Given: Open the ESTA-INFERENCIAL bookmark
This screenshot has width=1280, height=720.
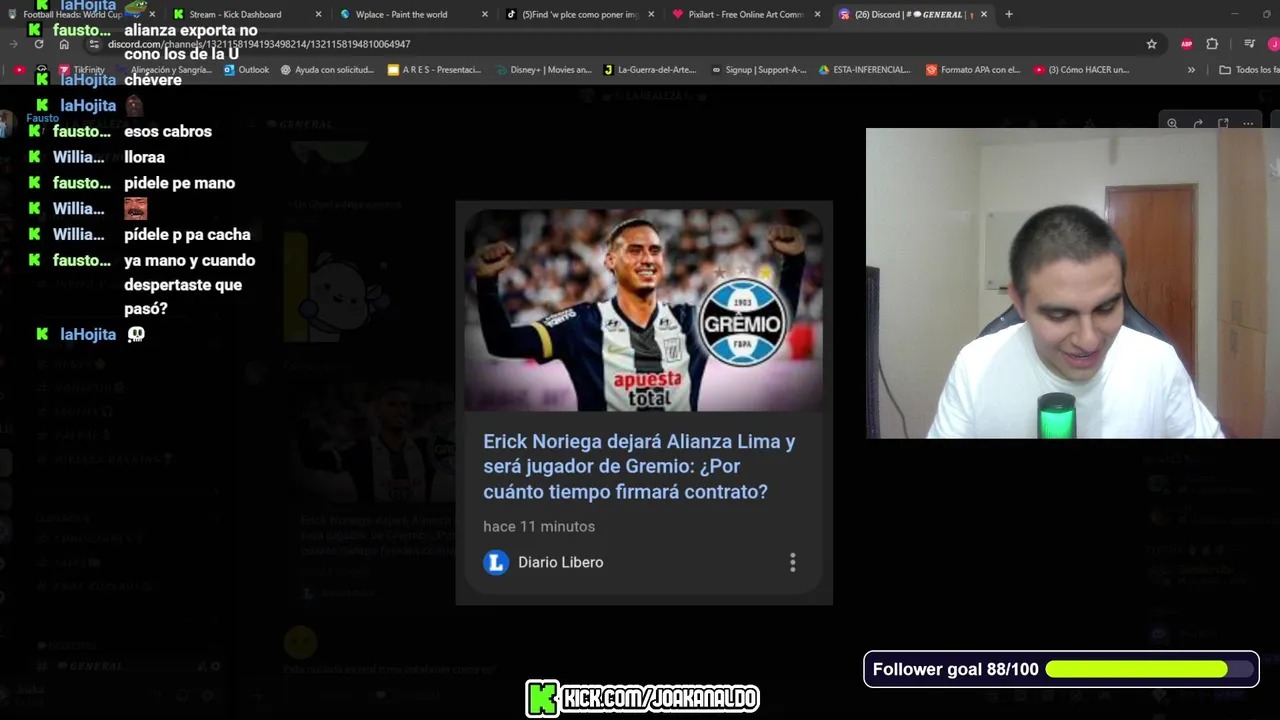Looking at the screenshot, I should pyautogui.click(x=865, y=70).
